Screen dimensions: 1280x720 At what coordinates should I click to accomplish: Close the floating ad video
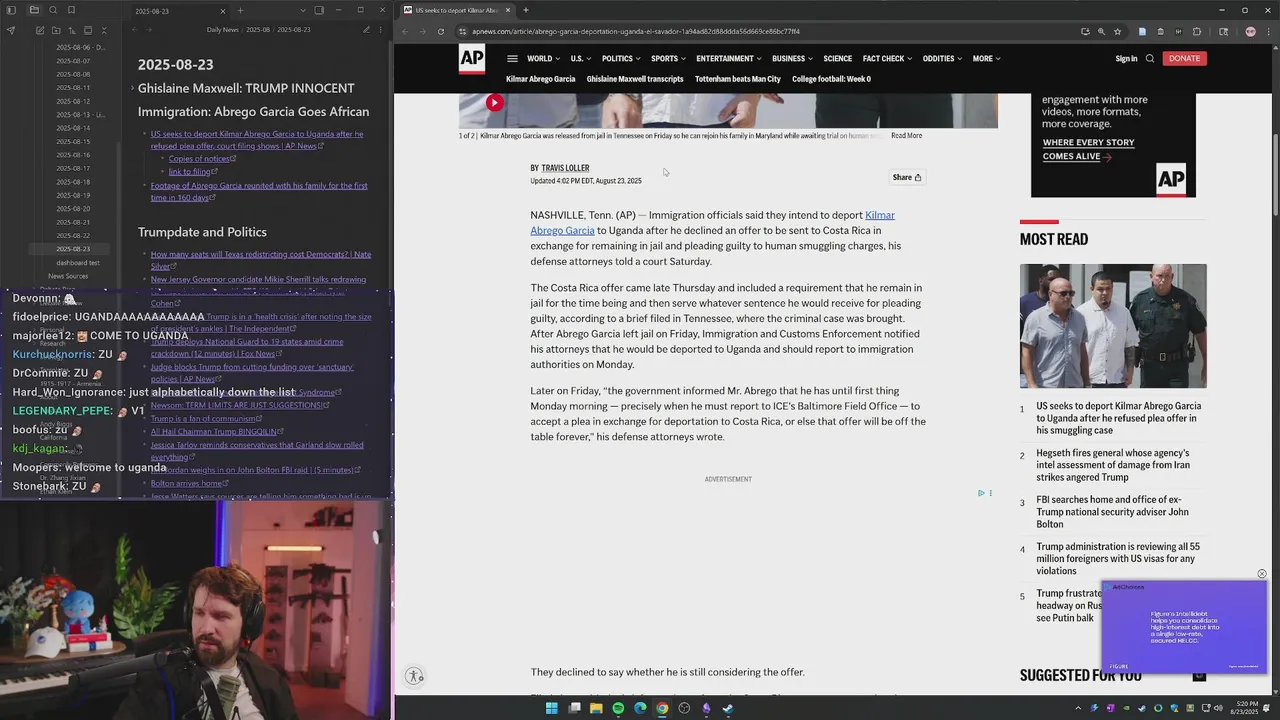point(1262,574)
